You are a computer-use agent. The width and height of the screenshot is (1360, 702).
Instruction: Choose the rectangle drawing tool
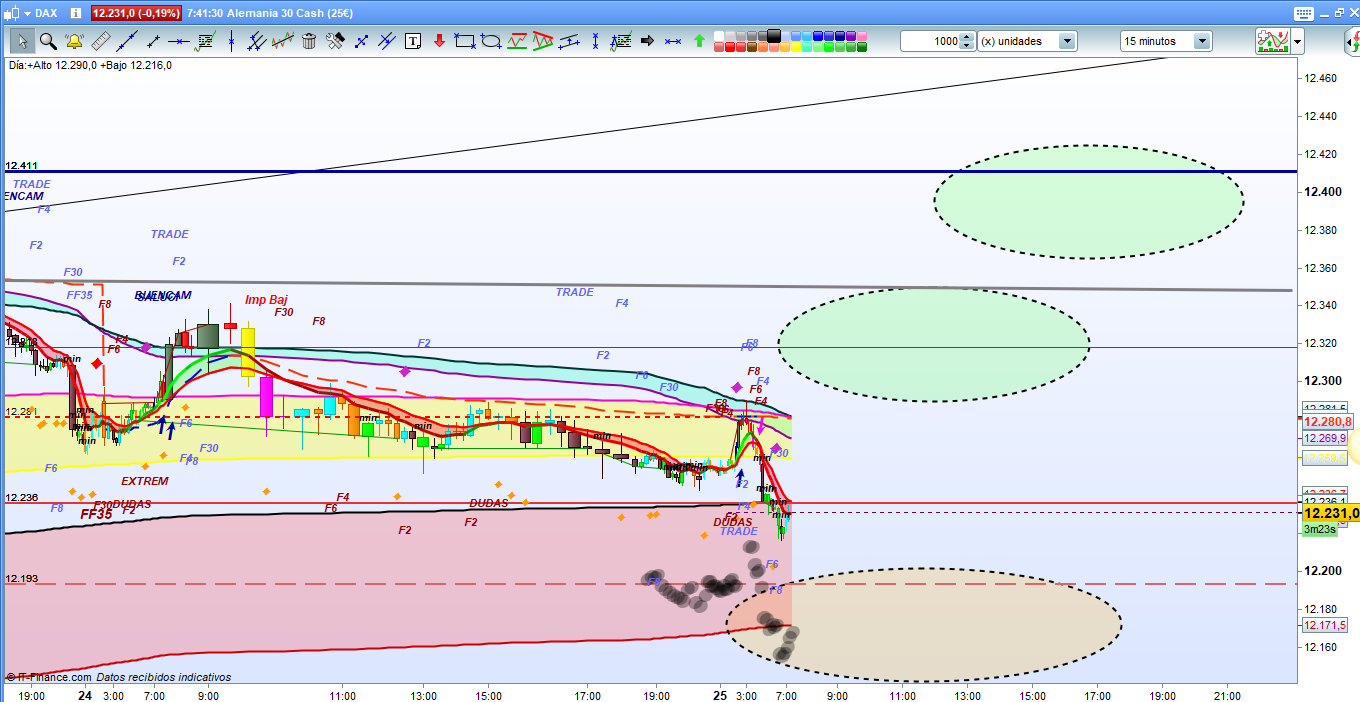click(x=464, y=41)
